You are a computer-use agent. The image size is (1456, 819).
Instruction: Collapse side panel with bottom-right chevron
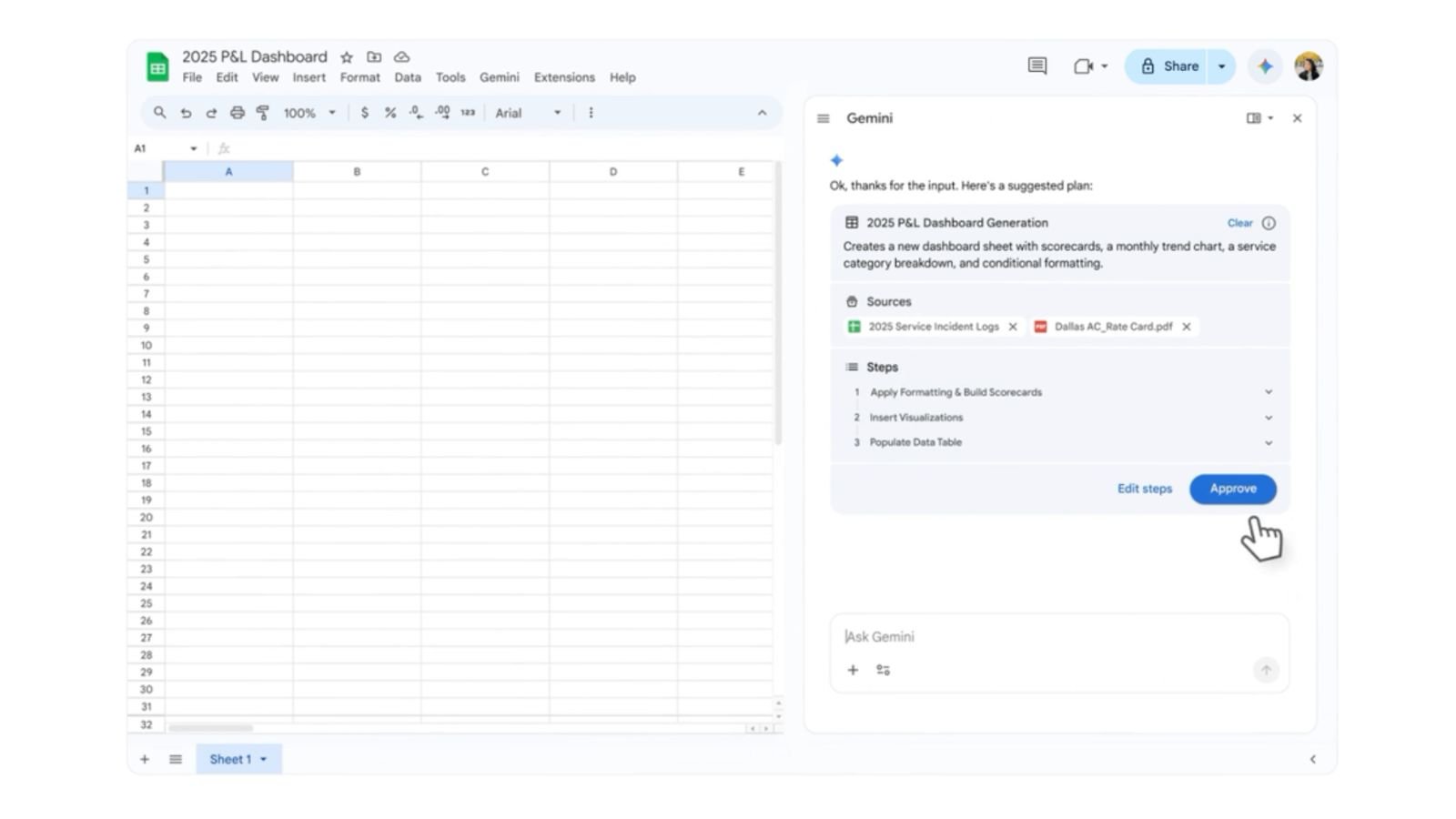pos(1312,759)
